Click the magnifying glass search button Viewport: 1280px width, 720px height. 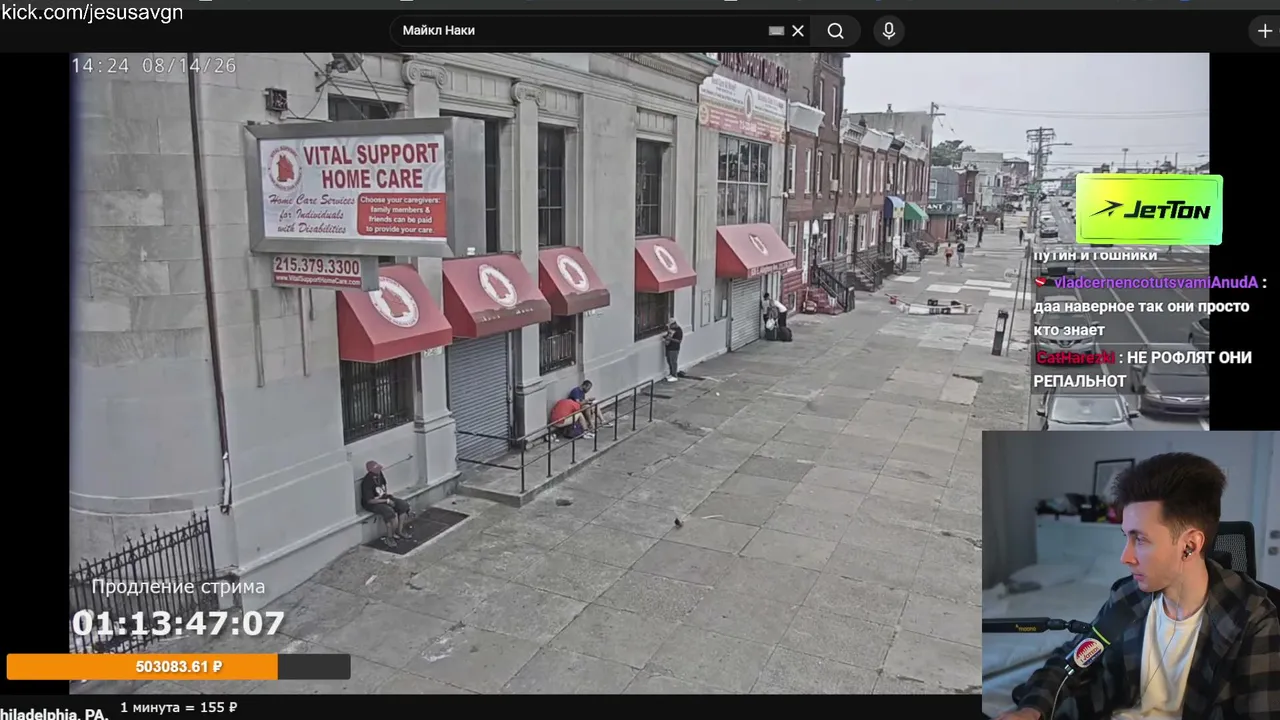pyautogui.click(x=836, y=31)
